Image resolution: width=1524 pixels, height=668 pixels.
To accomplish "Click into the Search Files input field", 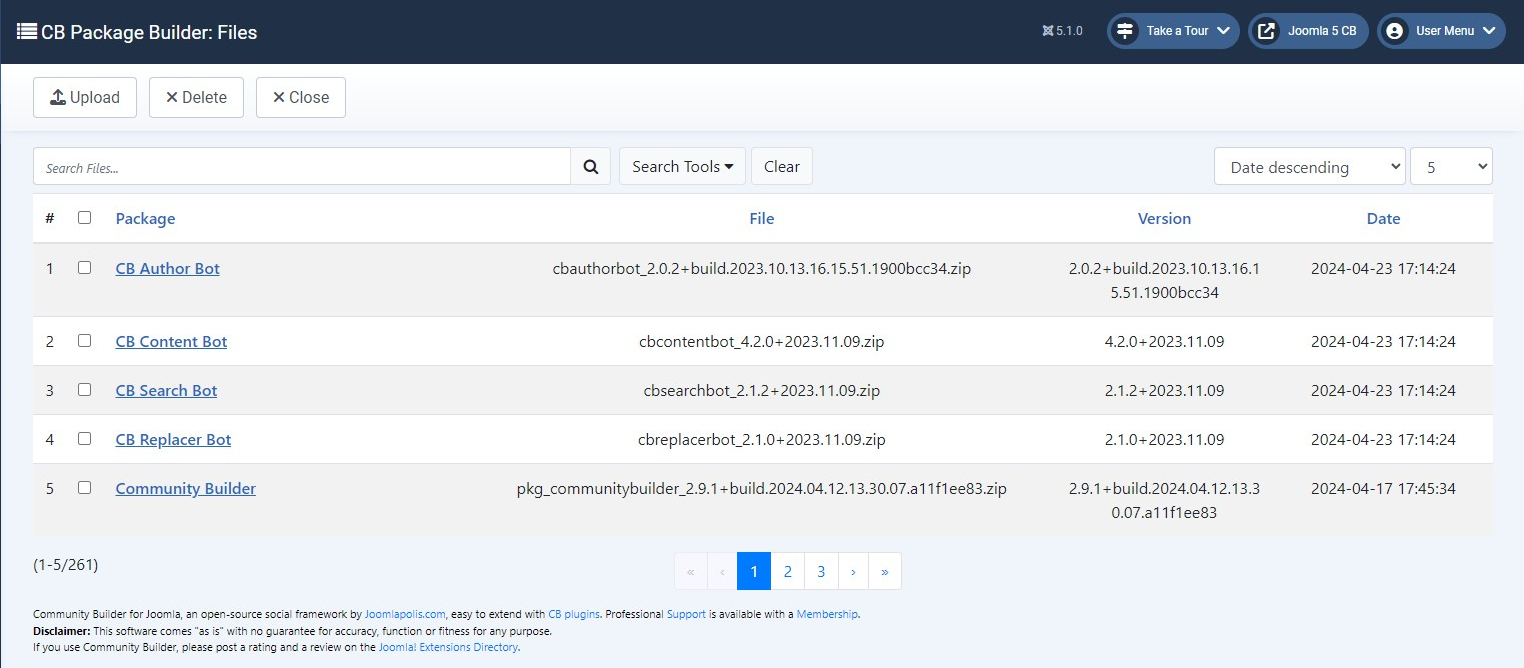I will (x=302, y=166).
